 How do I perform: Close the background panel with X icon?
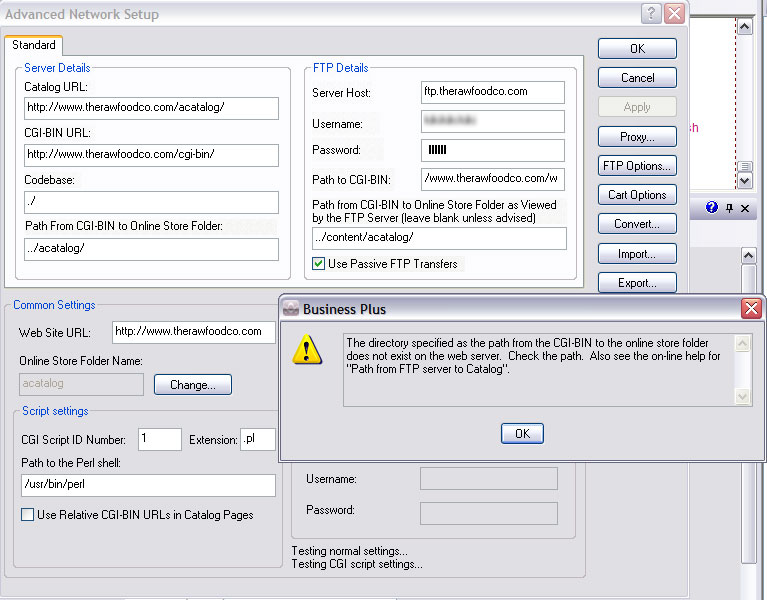pyautogui.click(x=746, y=208)
